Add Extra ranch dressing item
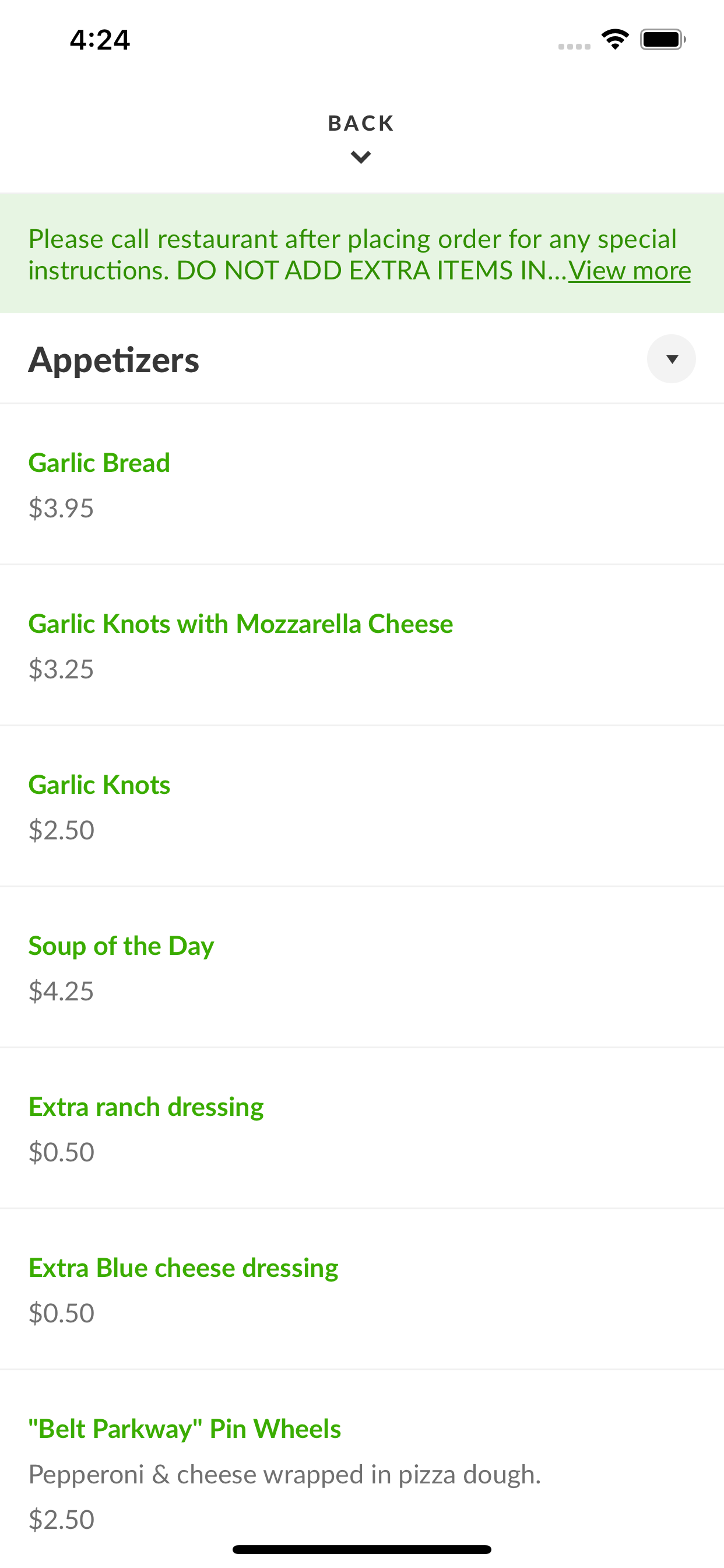724x1568 pixels. tap(146, 1107)
